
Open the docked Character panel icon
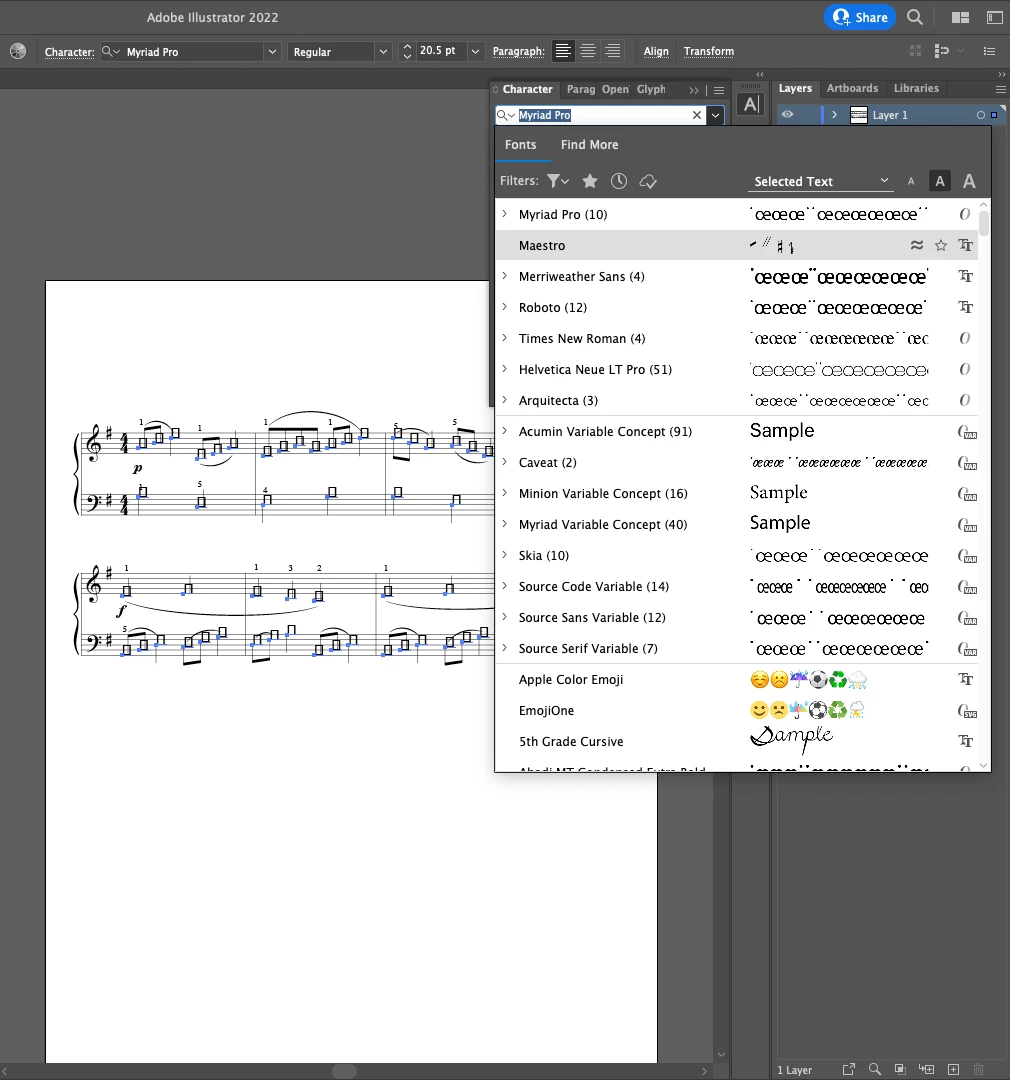(x=751, y=104)
